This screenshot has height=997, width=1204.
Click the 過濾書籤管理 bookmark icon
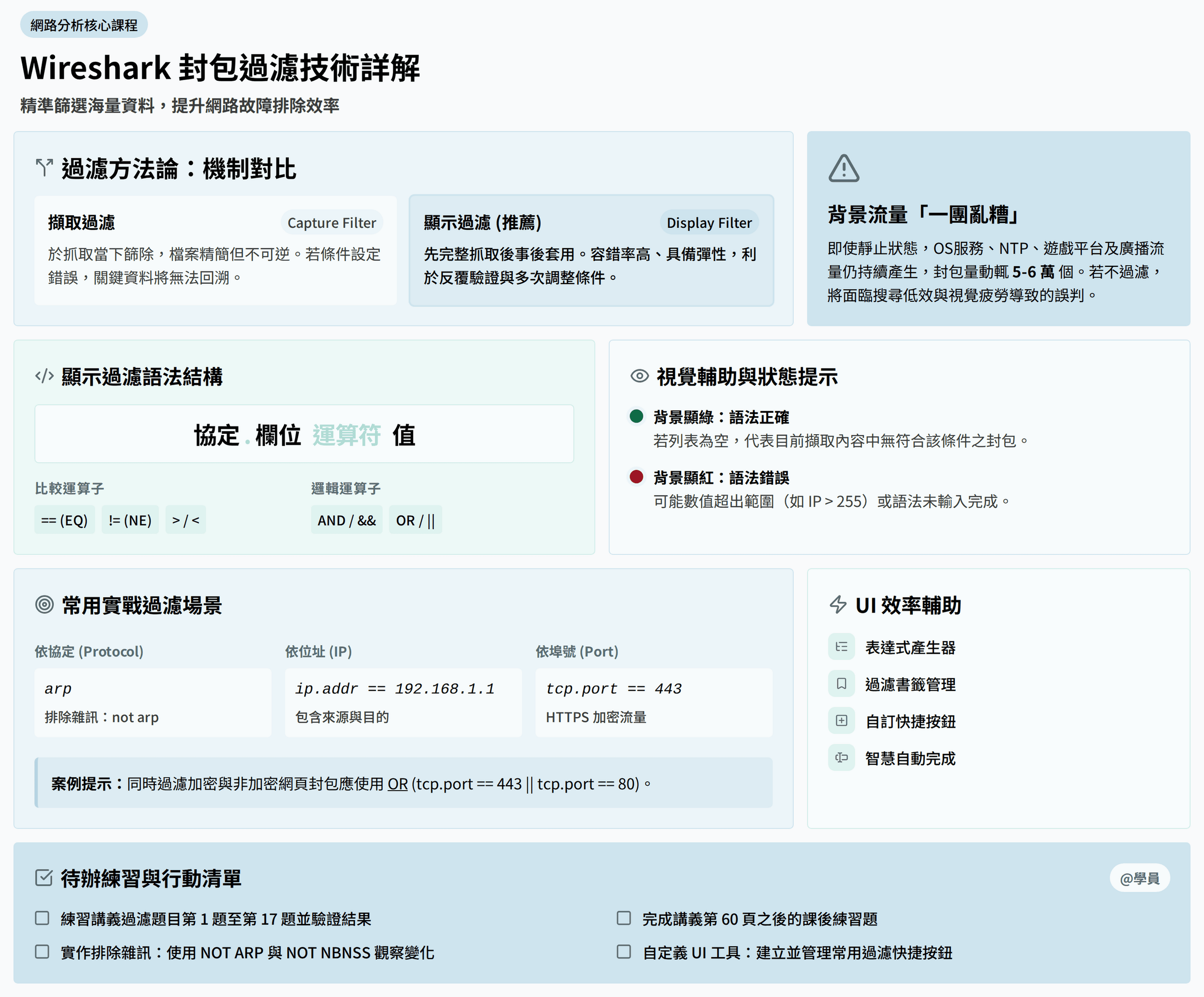click(x=841, y=683)
